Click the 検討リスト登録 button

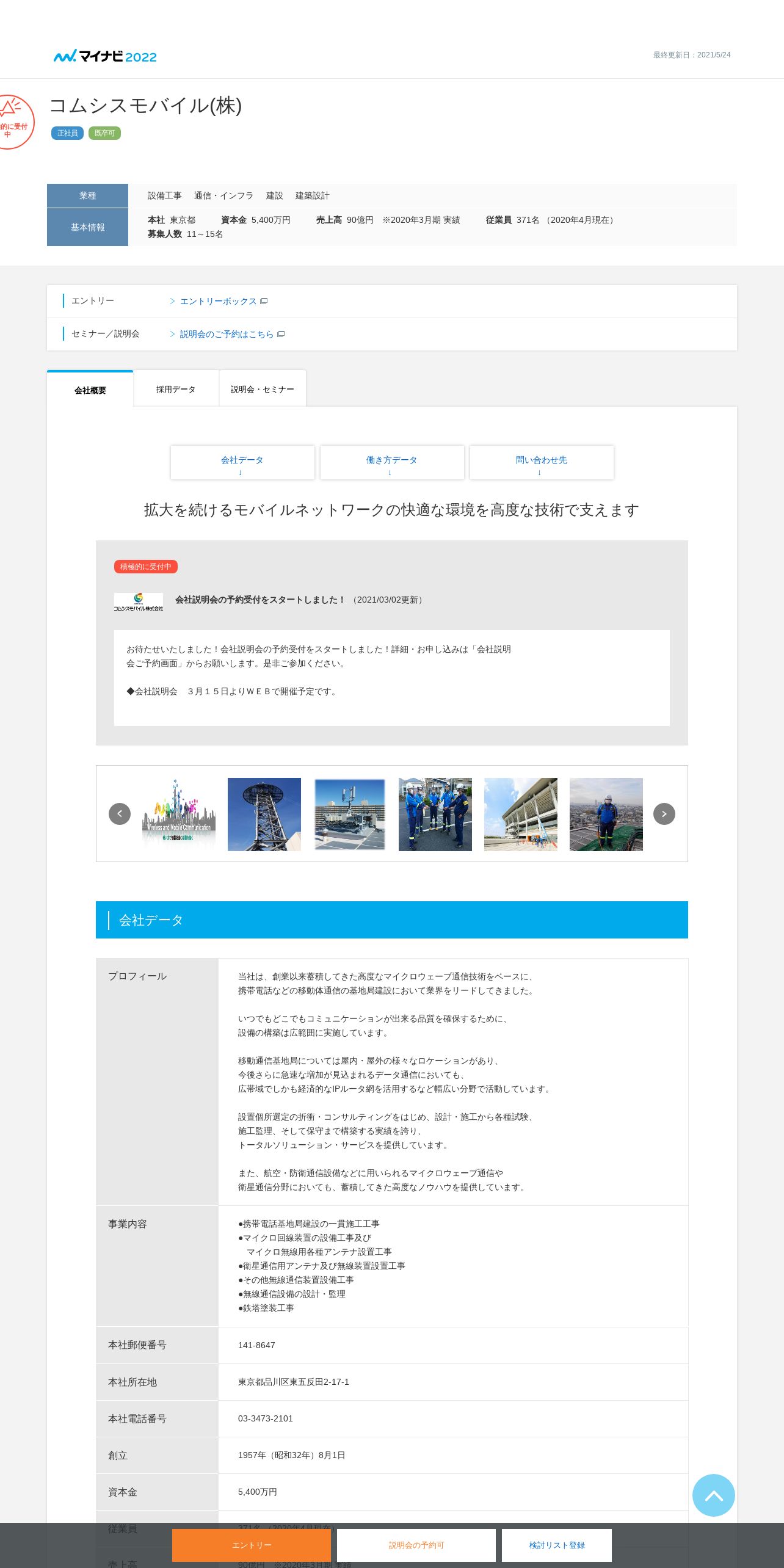coord(557,1545)
